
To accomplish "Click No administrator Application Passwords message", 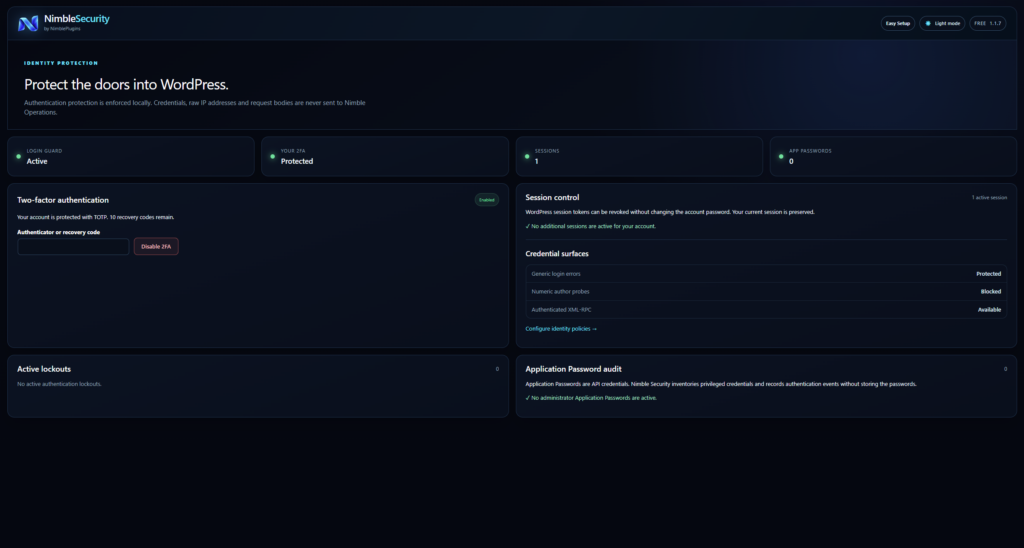I will [x=591, y=398].
